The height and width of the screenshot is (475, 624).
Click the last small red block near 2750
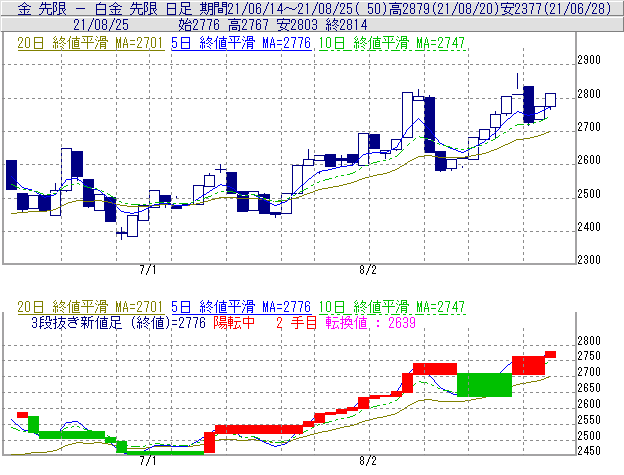tap(550, 354)
